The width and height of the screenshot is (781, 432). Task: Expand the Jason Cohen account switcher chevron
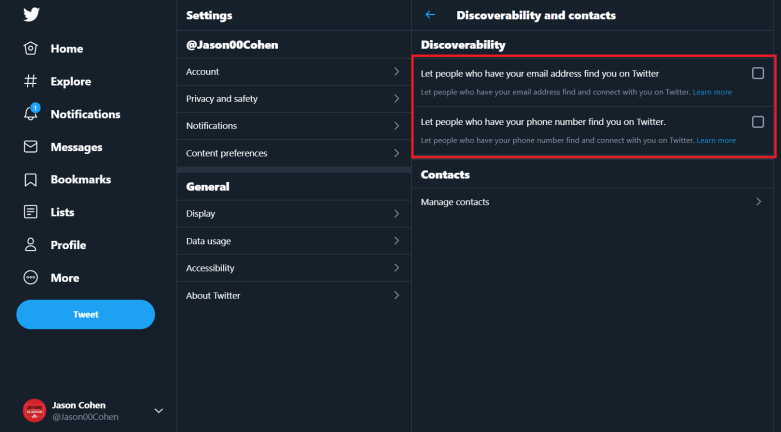click(158, 411)
